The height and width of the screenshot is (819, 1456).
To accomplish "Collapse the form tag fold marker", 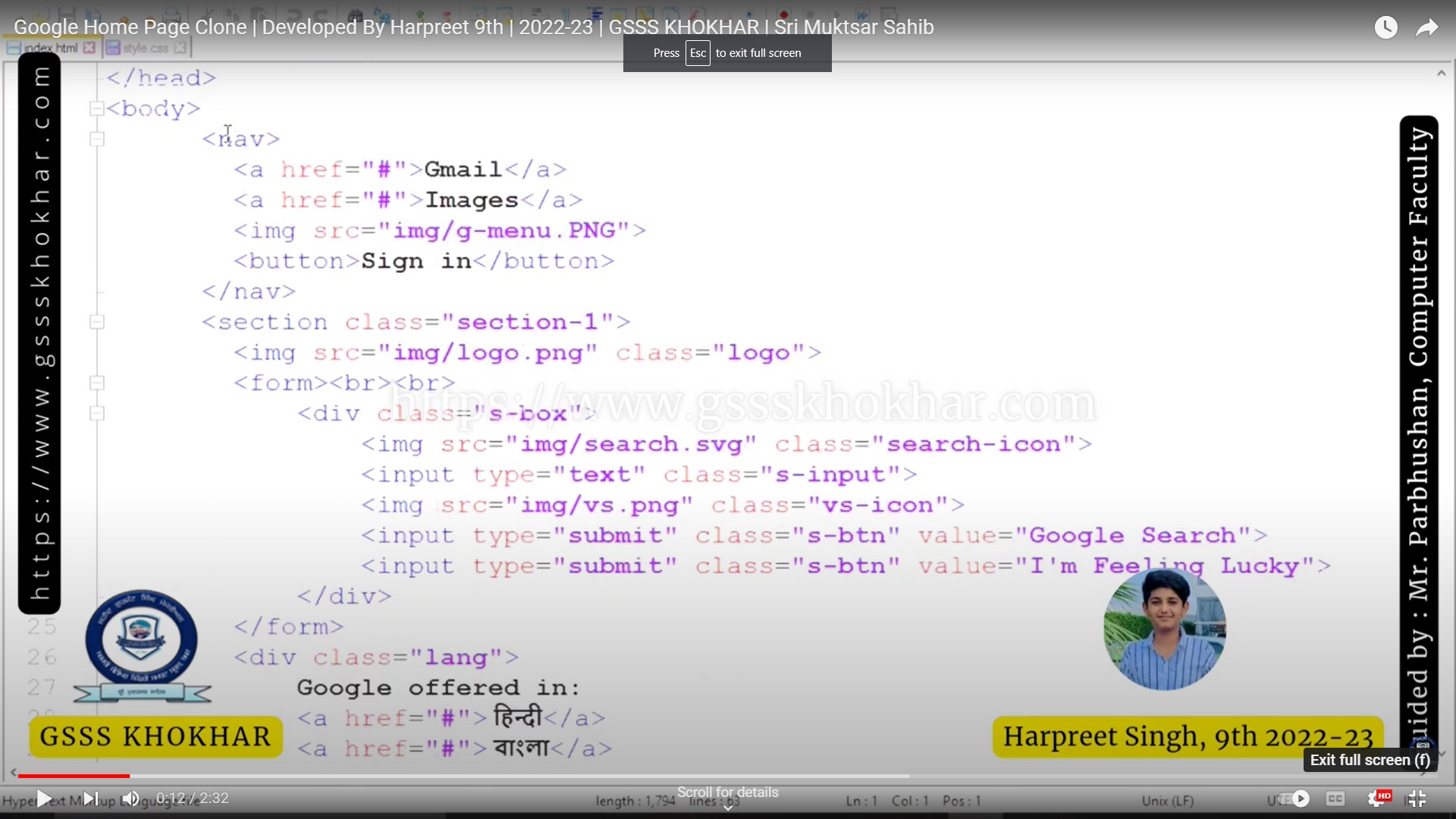I will pos(96,383).
